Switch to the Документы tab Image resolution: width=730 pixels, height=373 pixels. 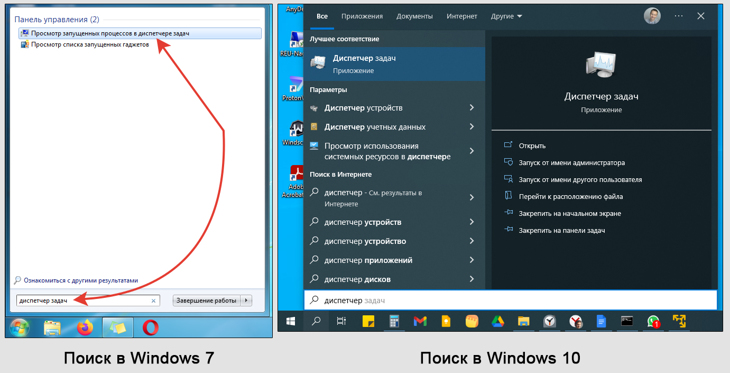coord(414,16)
